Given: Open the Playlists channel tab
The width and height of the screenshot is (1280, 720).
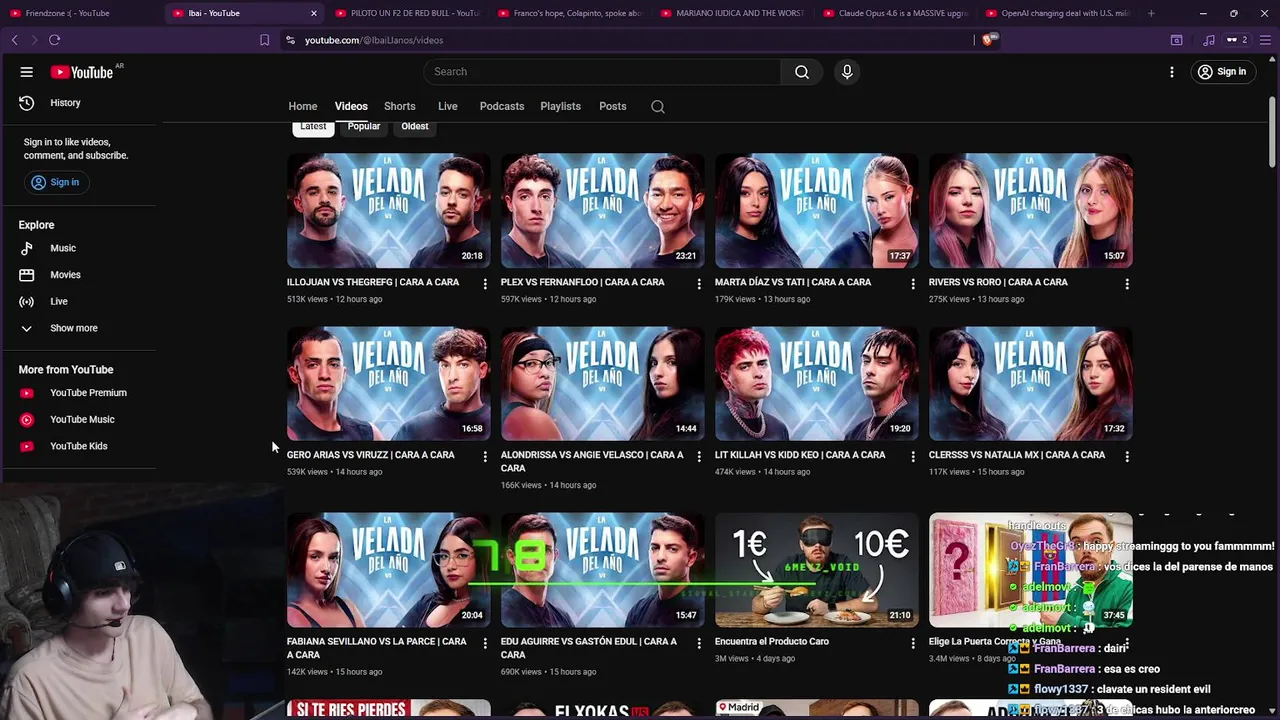Looking at the screenshot, I should coord(560,107).
